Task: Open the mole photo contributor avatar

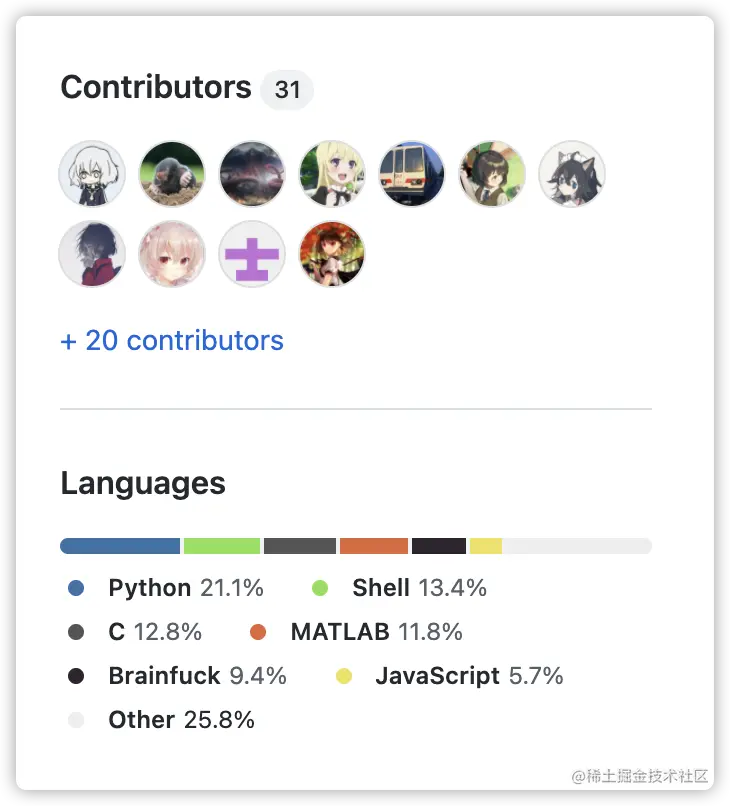Action: (172, 174)
